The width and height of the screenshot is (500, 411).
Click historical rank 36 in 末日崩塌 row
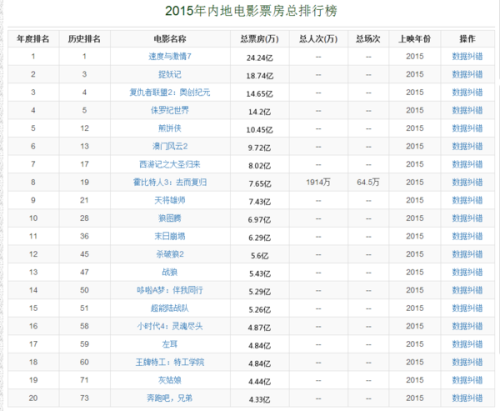[x=84, y=236]
